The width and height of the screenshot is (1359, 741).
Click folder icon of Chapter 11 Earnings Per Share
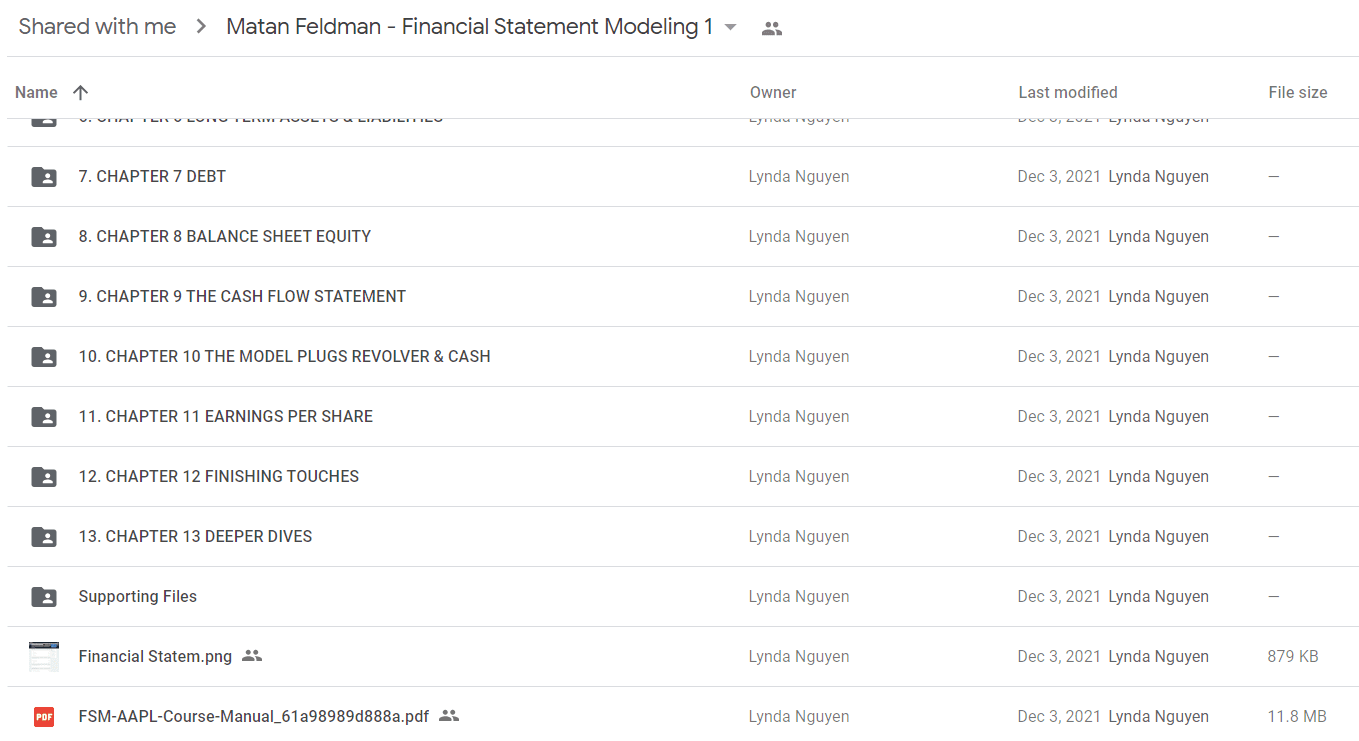tap(44, 417)
